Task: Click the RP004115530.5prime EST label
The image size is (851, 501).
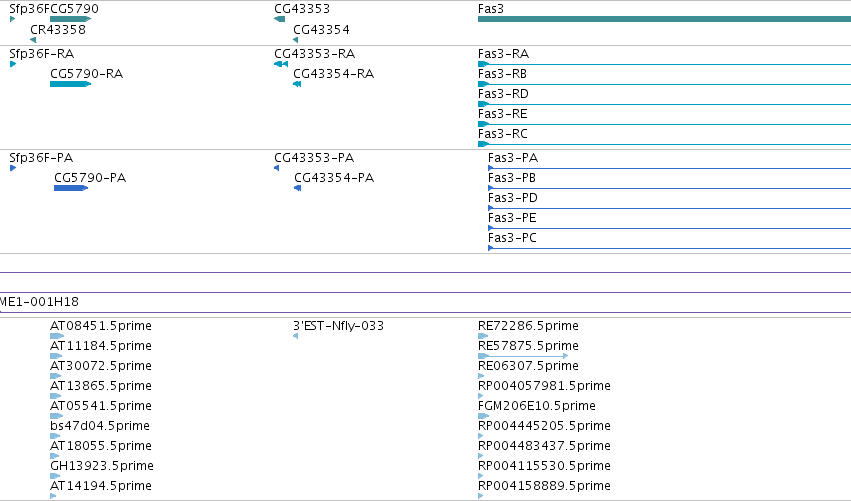Action: [x=544, y=466]
